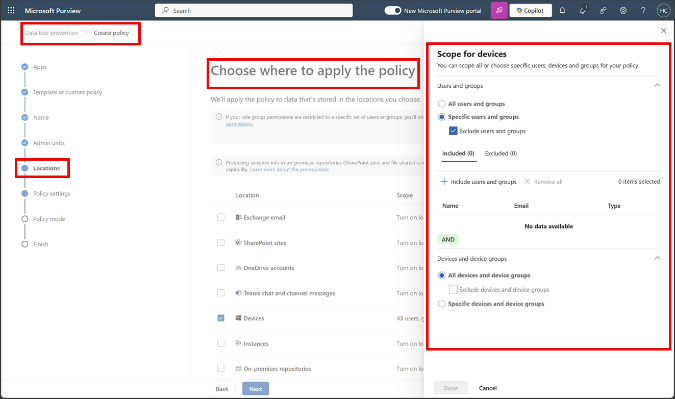Open the notifications bell icon
Screen dimensions: 675x399
pyautogui.click(x=562, y=10)
